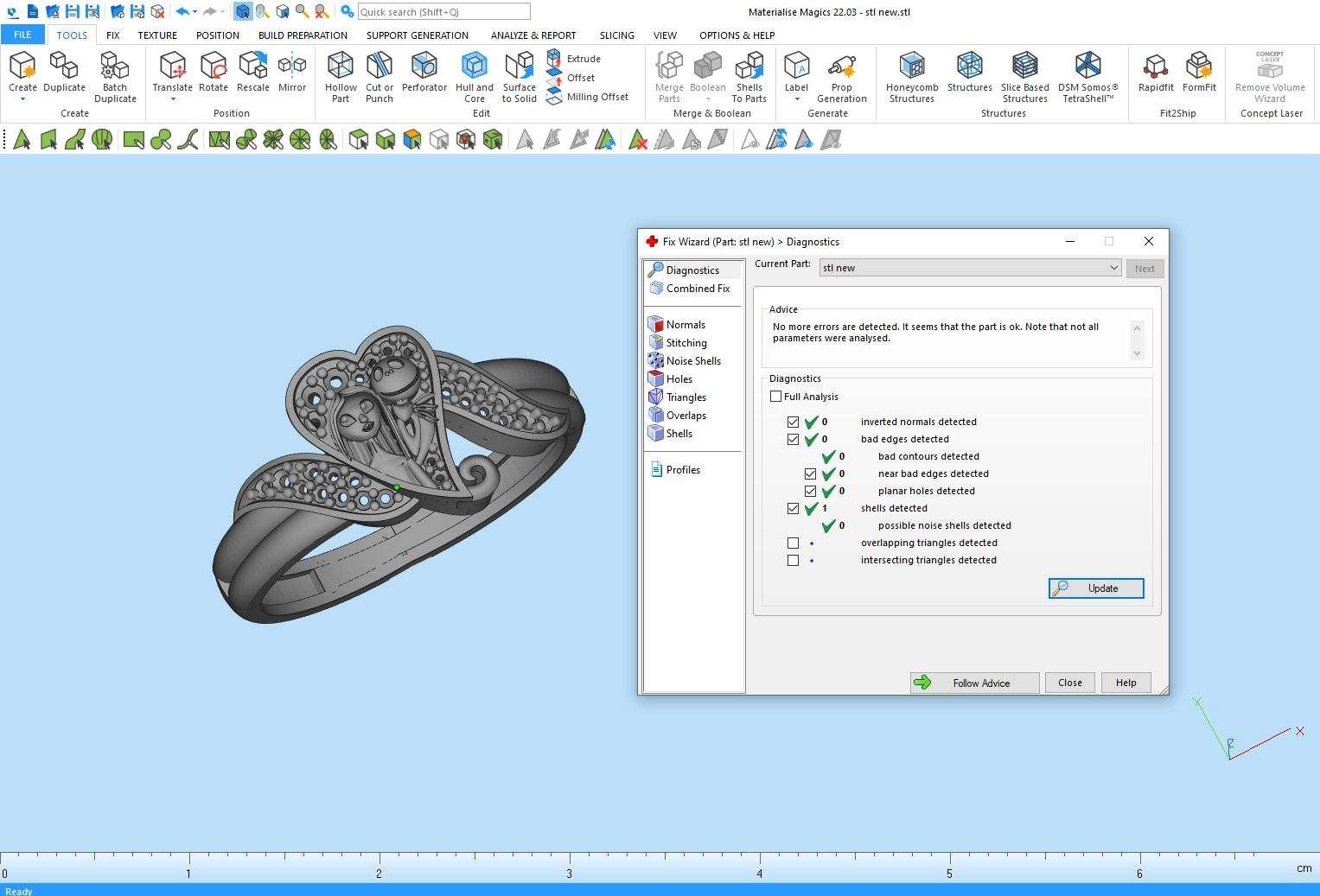The image size is (1320, 896).
Task: Open the Analyze & Report tab
Action: pos(532,35)
